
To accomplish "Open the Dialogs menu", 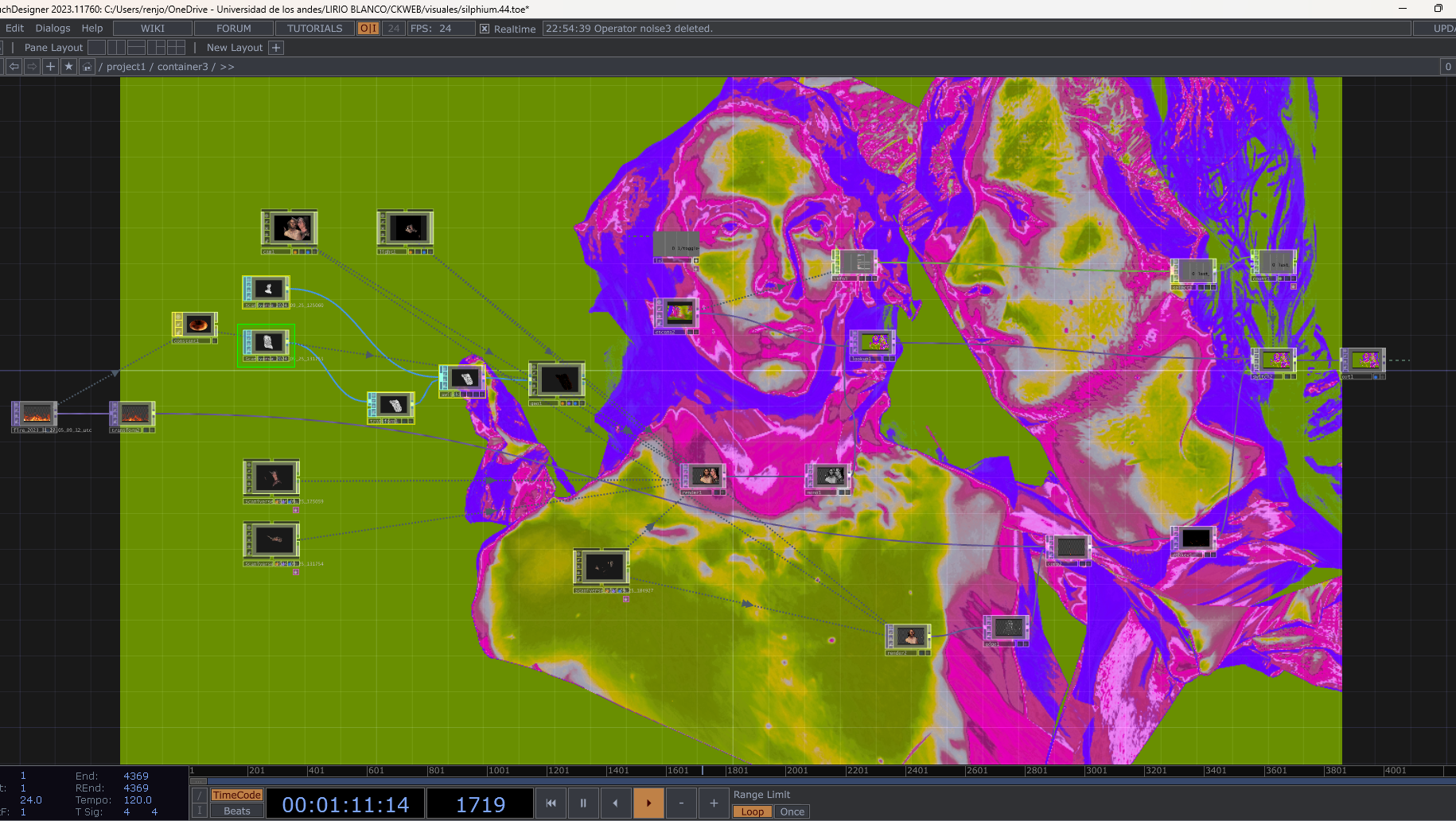I will pyautogui.click(x=53, y=29).
